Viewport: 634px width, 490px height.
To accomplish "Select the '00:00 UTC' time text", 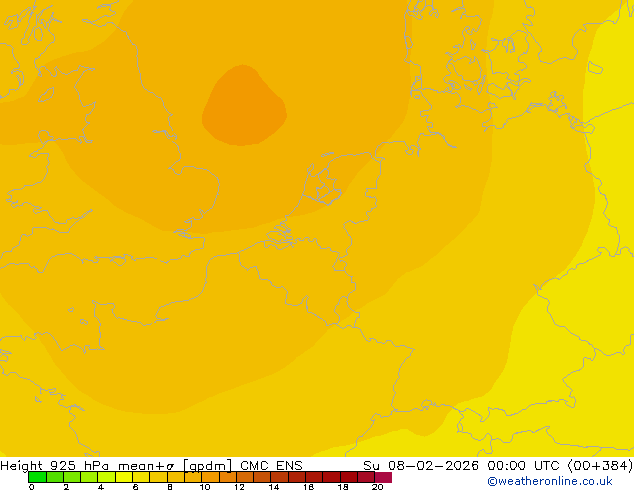I will [x=526, y=465].
